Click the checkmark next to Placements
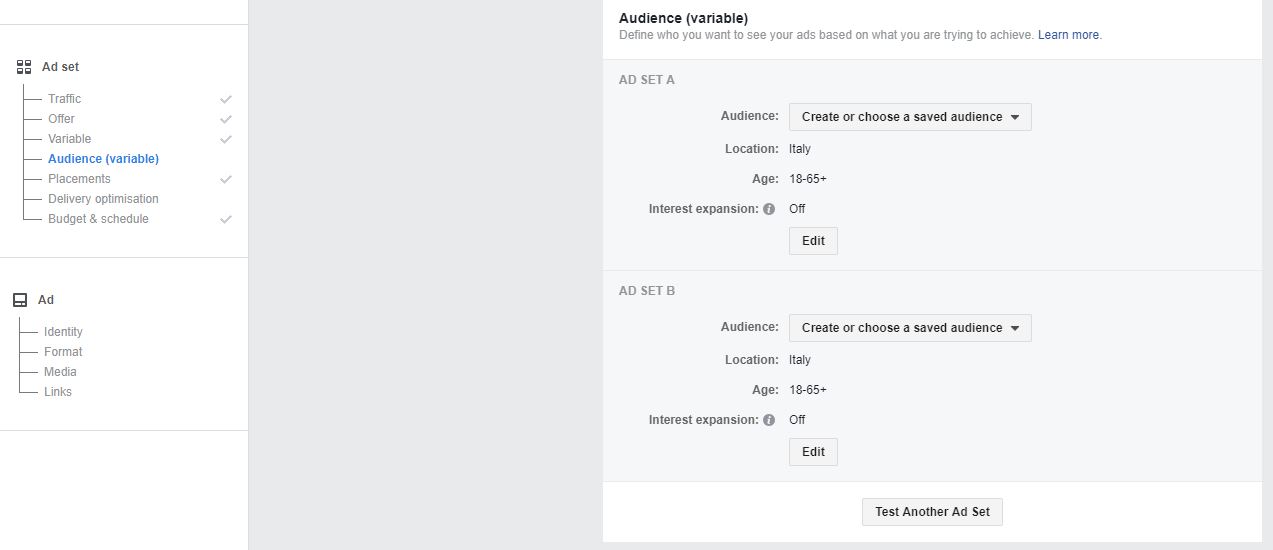Viewport: 1273px width, 550px height. point(226,179)
